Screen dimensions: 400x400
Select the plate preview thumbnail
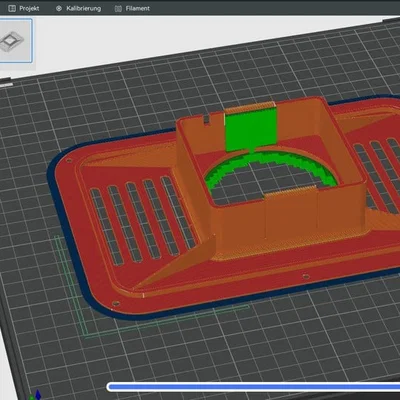tap(15, 41)
